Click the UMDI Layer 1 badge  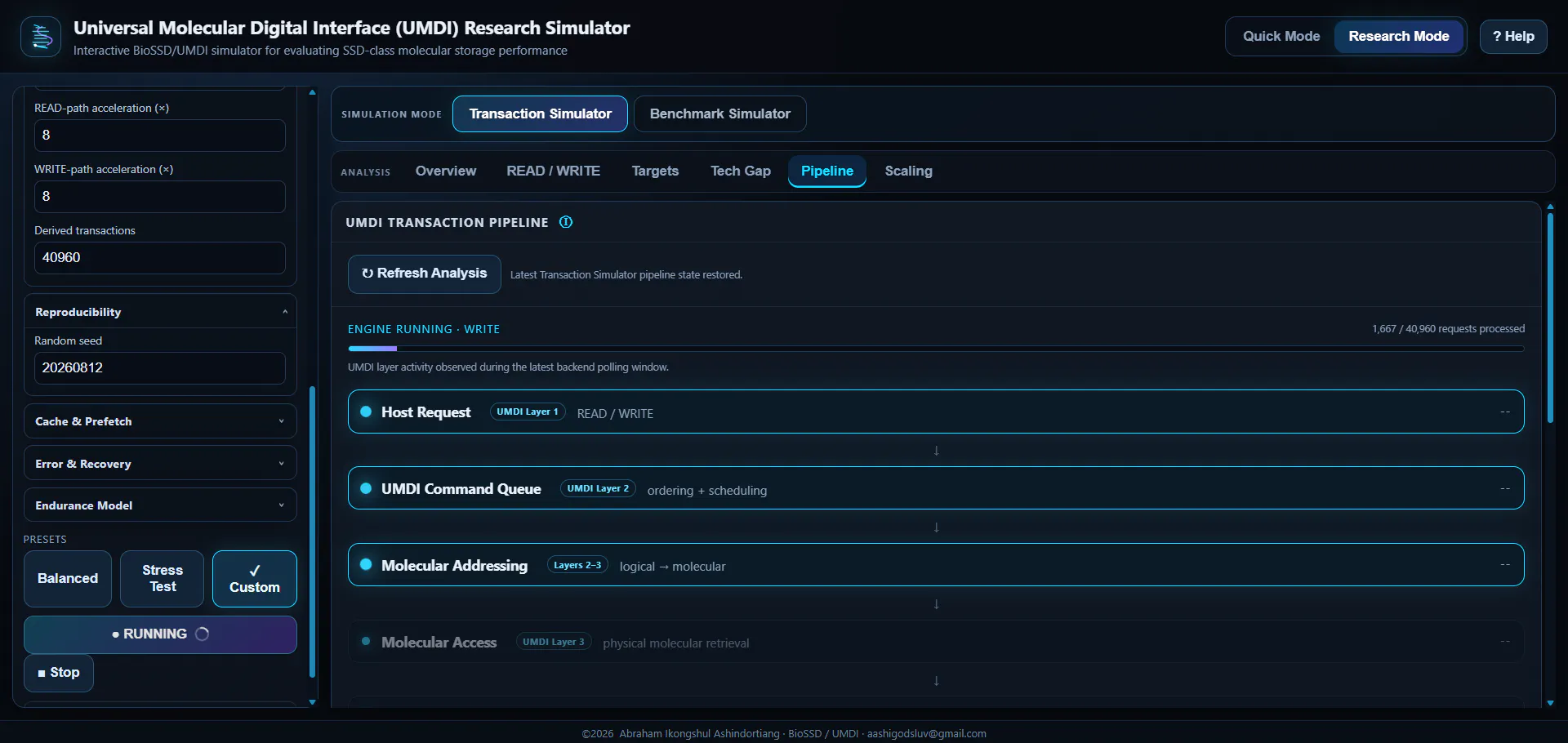(528, 412)
